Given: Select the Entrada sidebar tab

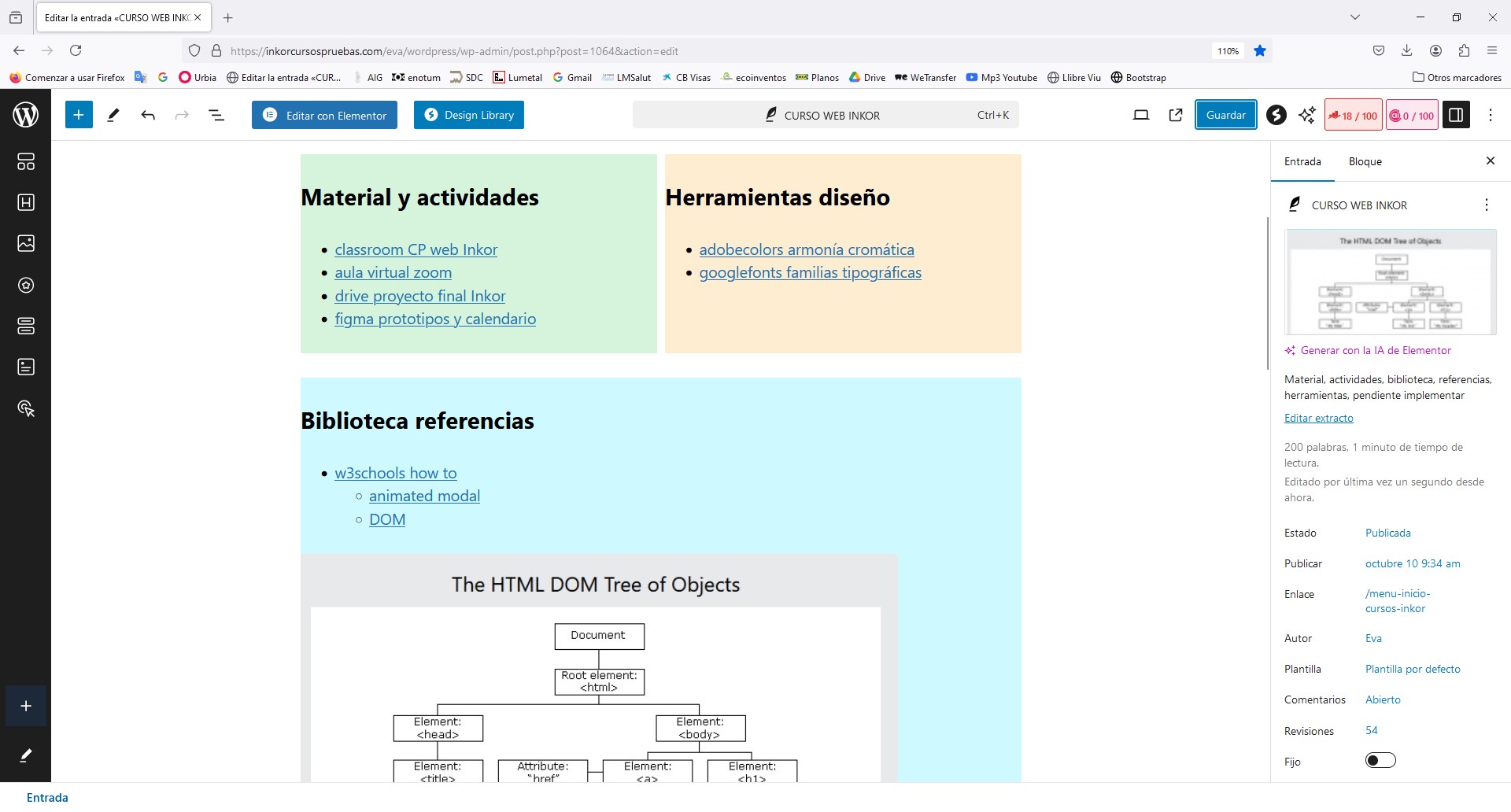Looking at the screenshot, I should click(x=1302, y=161).
